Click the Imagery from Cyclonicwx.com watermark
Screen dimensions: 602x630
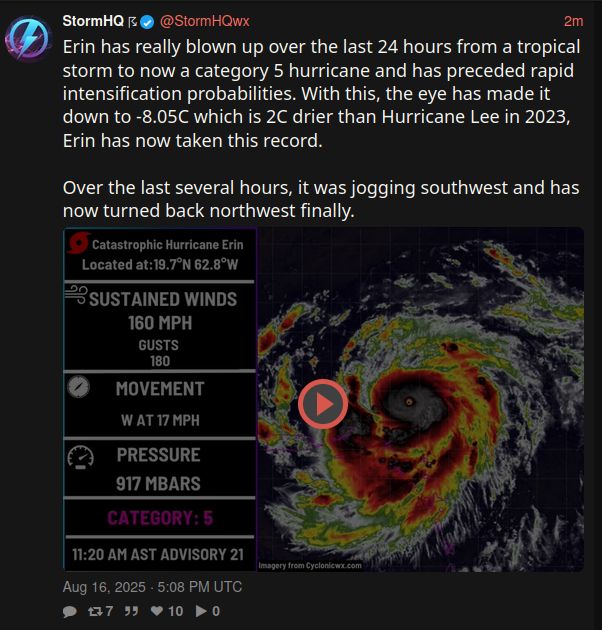(310, 565)
